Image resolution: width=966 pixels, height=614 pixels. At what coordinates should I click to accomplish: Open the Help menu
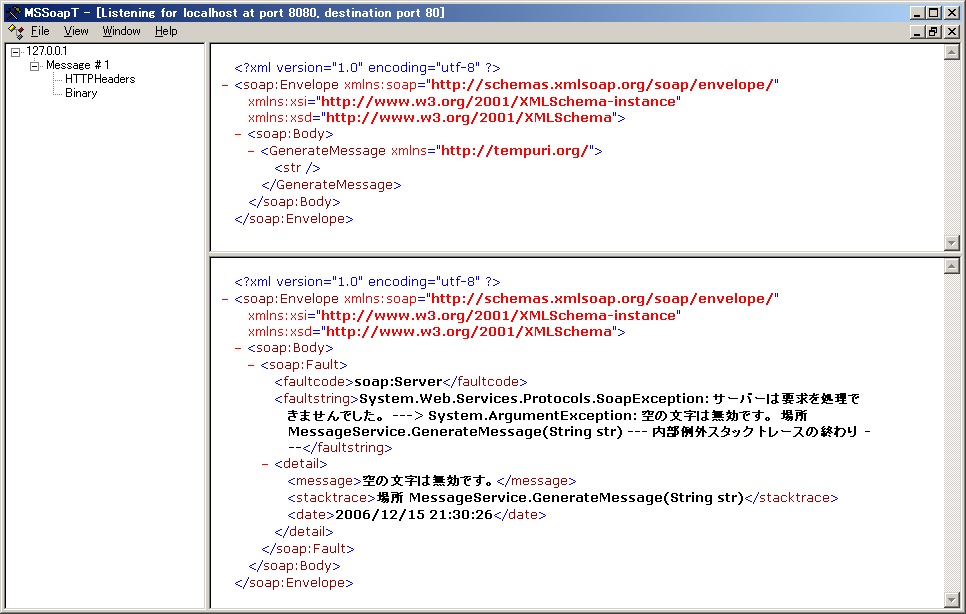point(166,31)
